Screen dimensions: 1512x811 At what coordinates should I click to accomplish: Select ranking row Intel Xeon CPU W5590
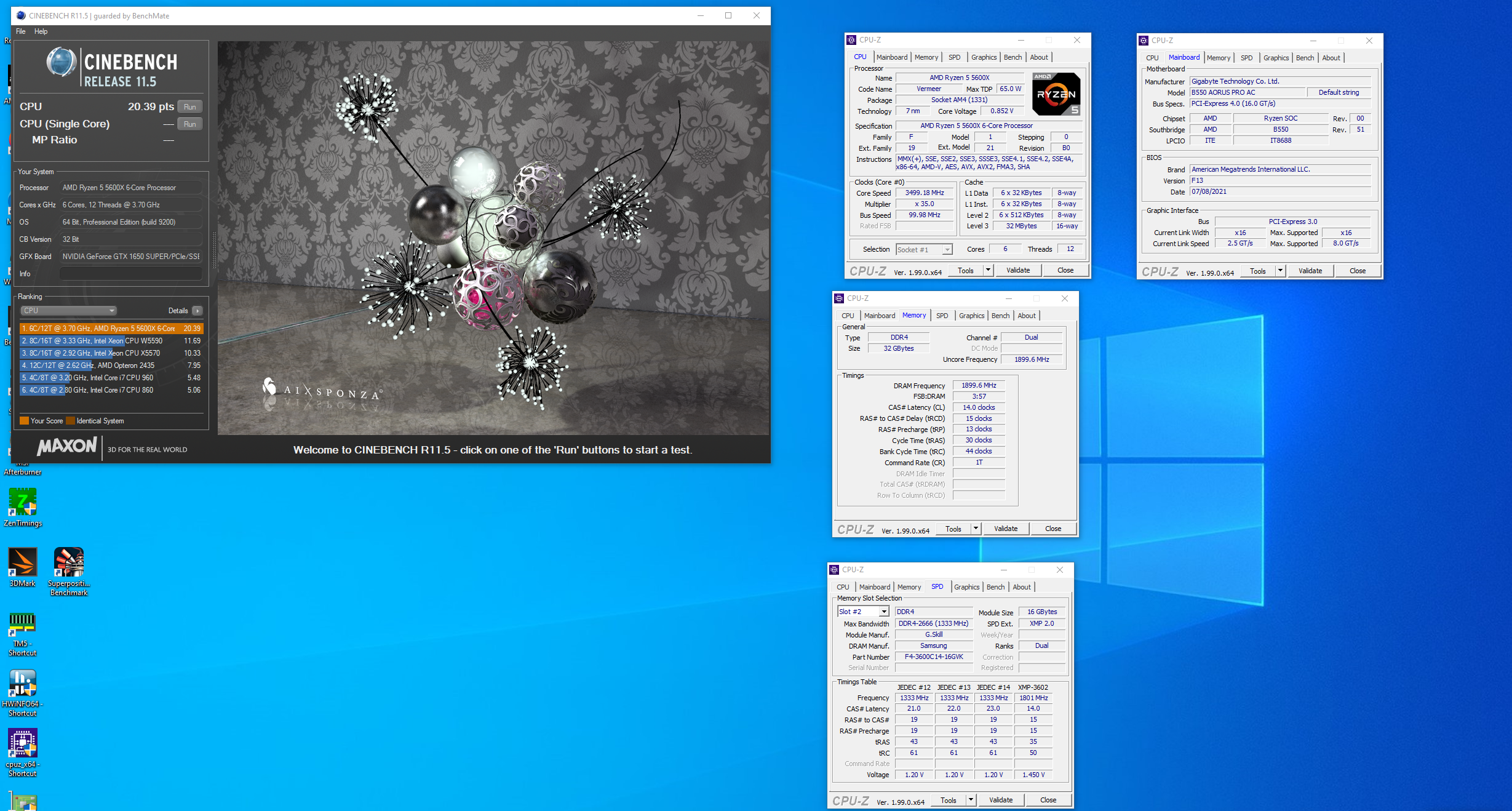pos(111,341)
